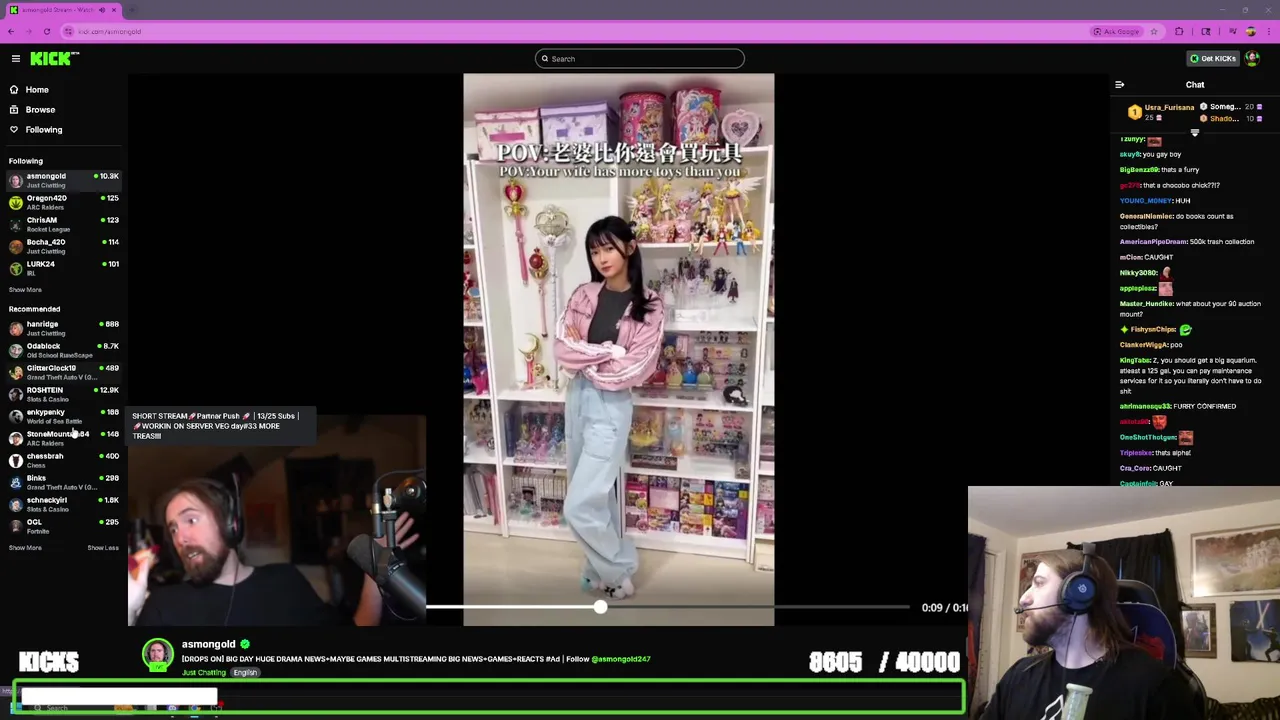Viewport: 1280px width, 720px height.
Task: Click Odablock avatar icon
Action: (16, 350)
